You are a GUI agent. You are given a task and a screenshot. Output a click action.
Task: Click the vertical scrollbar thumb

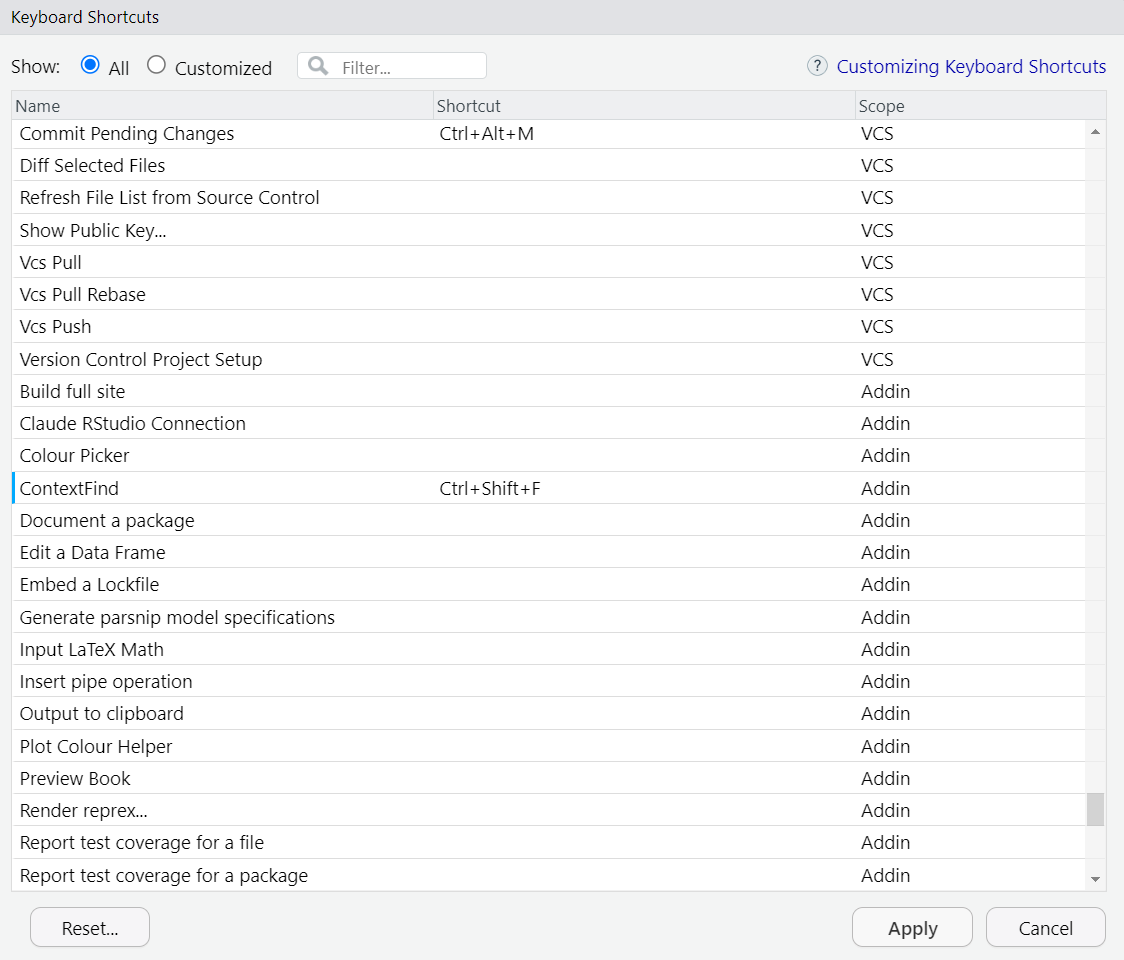(x=1095, y=809)
